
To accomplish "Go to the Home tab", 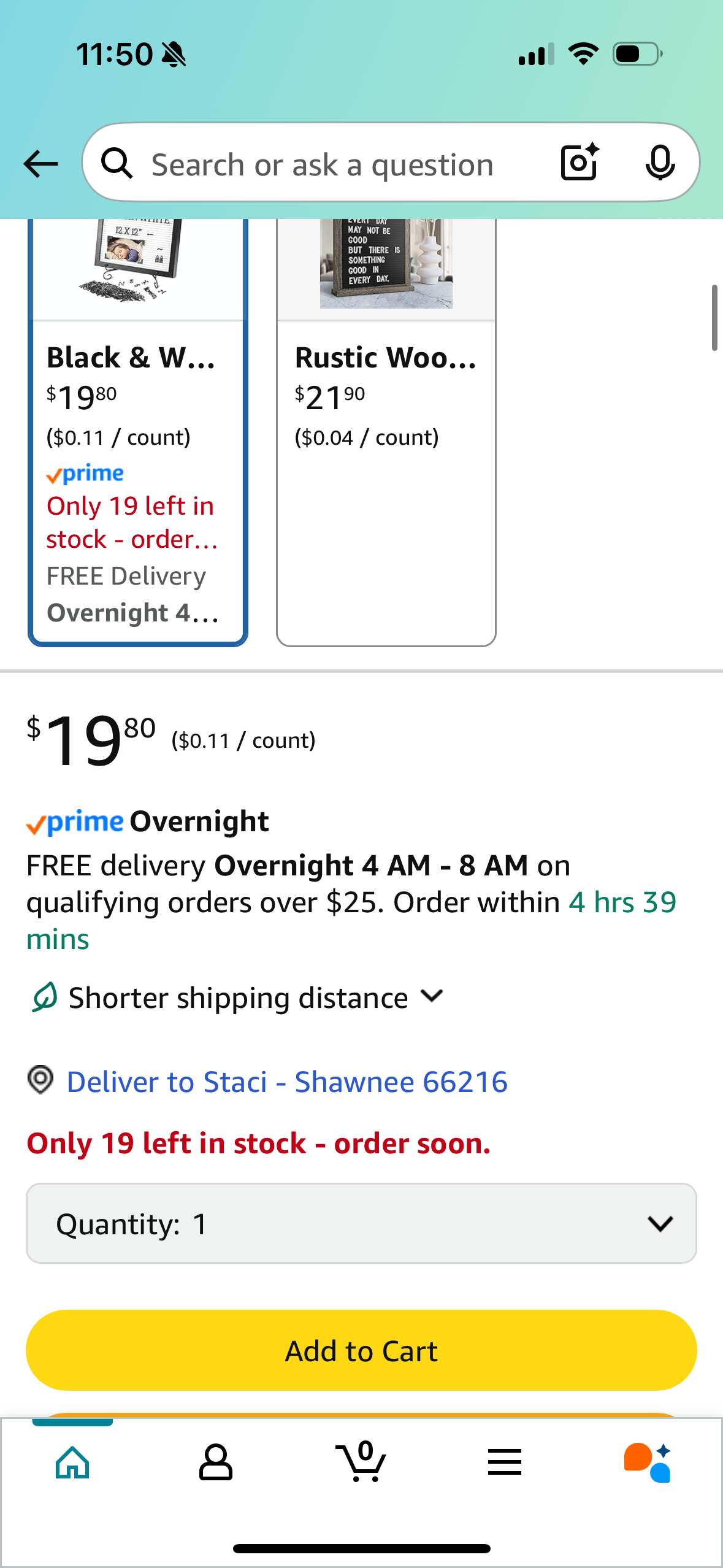I will click(x=72, y=1462).
